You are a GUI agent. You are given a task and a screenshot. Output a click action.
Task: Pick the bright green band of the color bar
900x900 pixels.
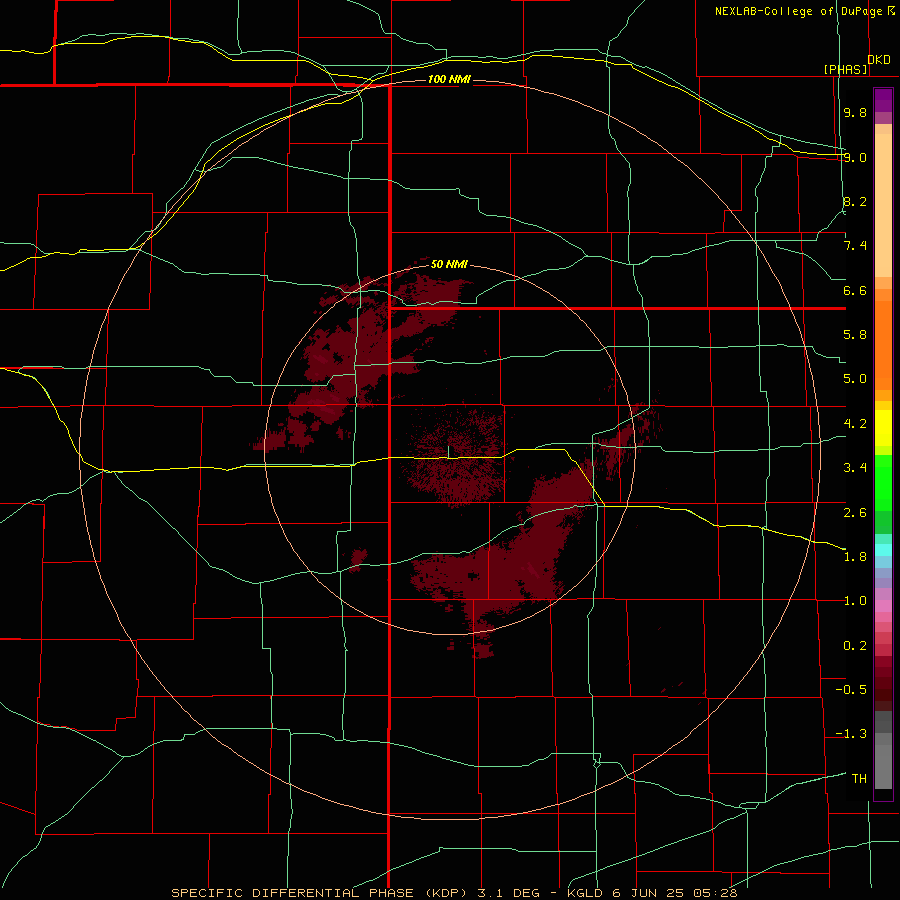click(x=883, y=484)
